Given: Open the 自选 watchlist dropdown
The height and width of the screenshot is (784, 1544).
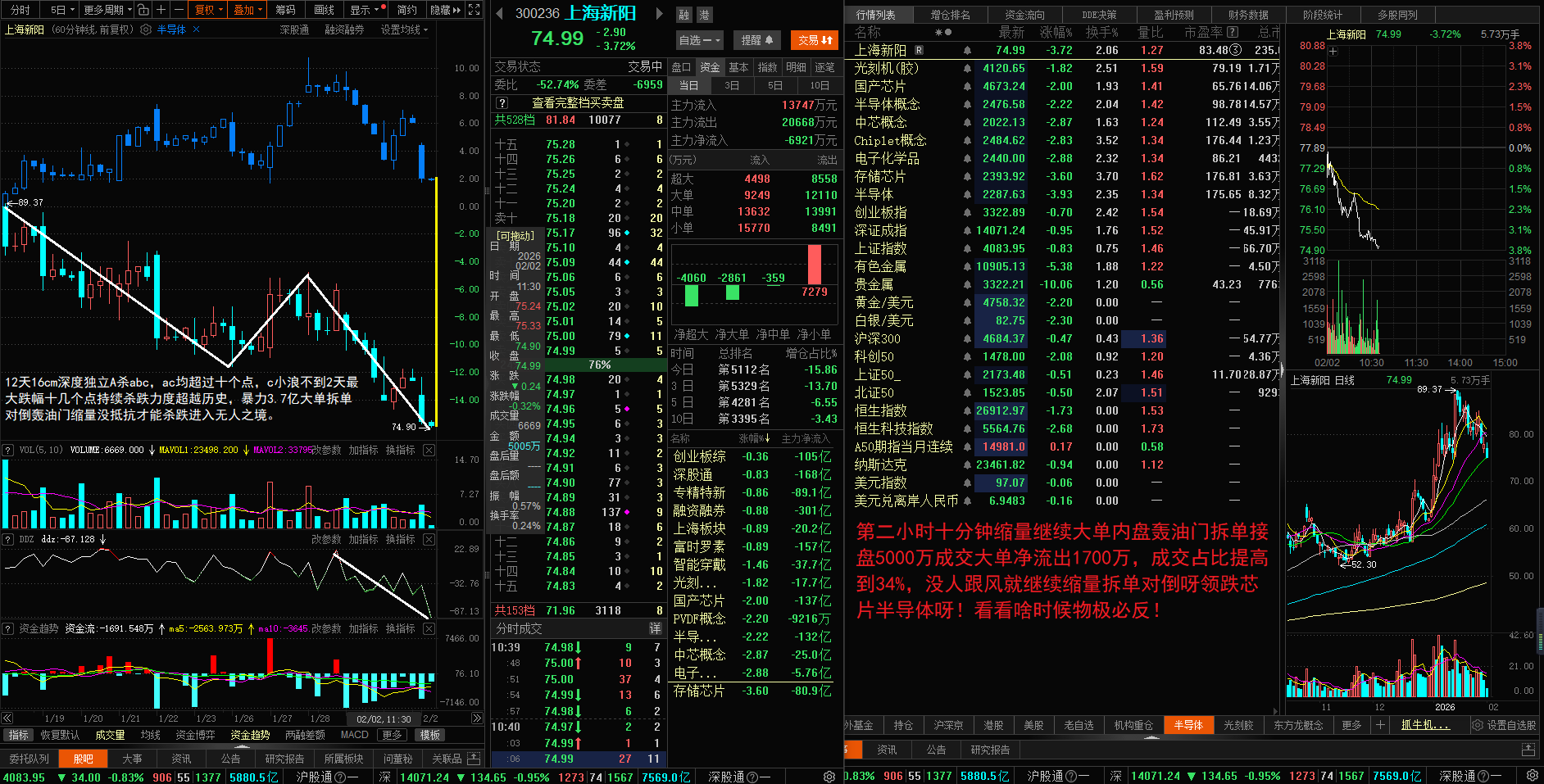Looking at the screenshot, I should tap(700, 40).
